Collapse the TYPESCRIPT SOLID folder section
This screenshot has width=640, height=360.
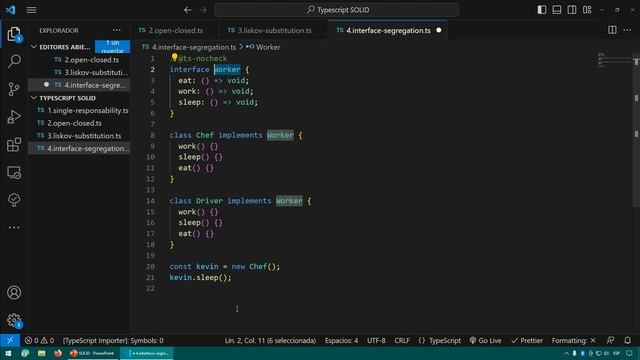(x=64, y=98)
